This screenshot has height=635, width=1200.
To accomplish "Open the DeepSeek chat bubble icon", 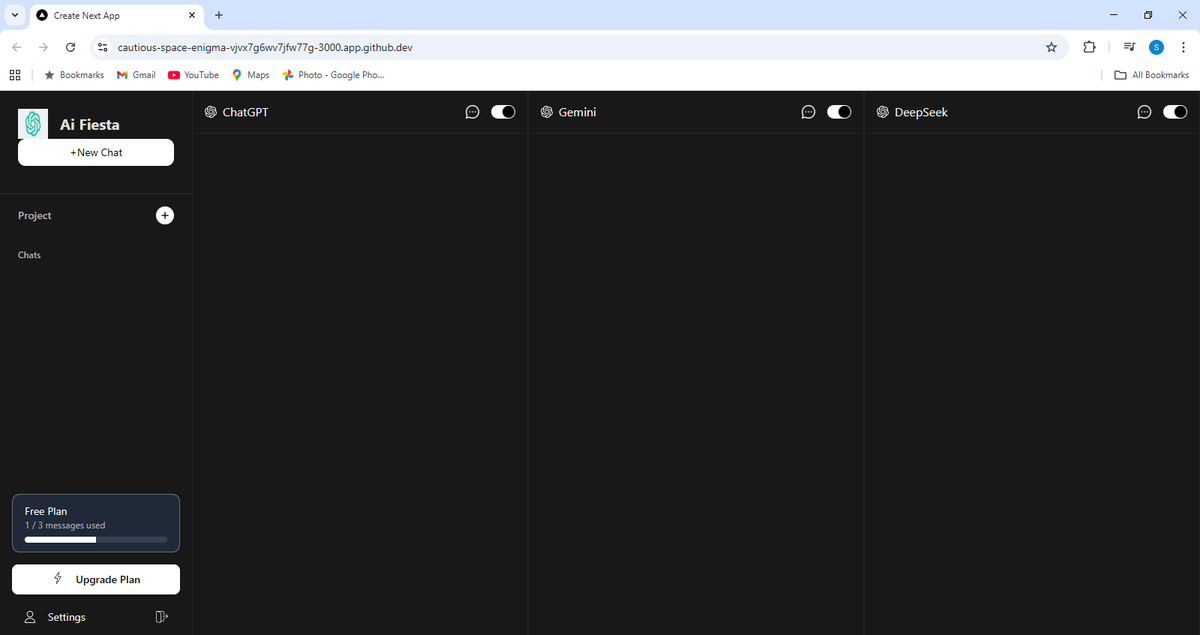I will (1145, 112).
